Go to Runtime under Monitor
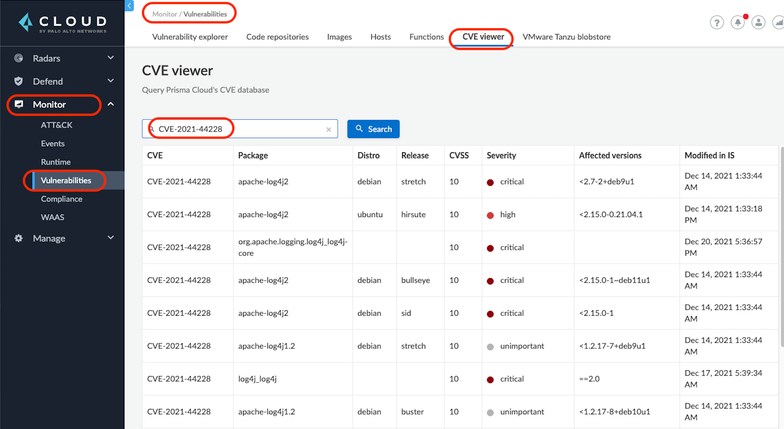Screen dimensions: 784x429 pyautogui.click(x=55, y=162)
